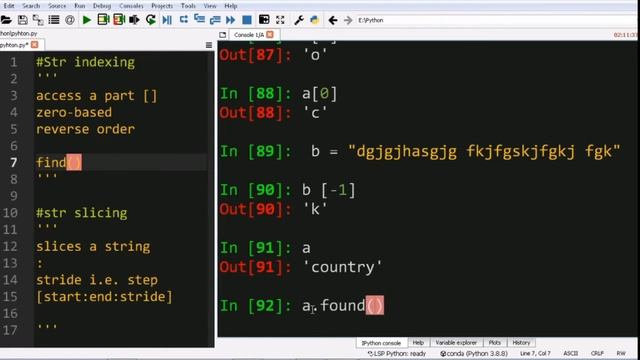Run selection or current line icon

tap(134, 20)
